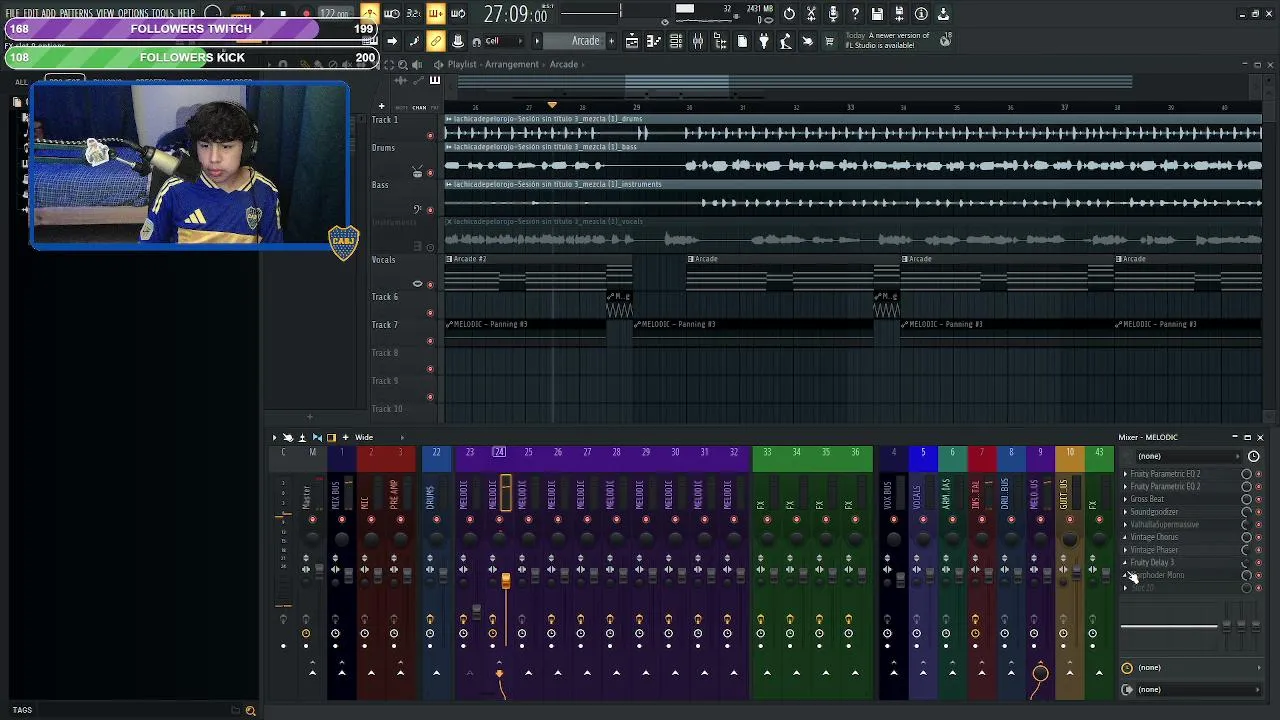The image size is (1280, 720).
Task: Click the project info icon
Action: [921, 14]
